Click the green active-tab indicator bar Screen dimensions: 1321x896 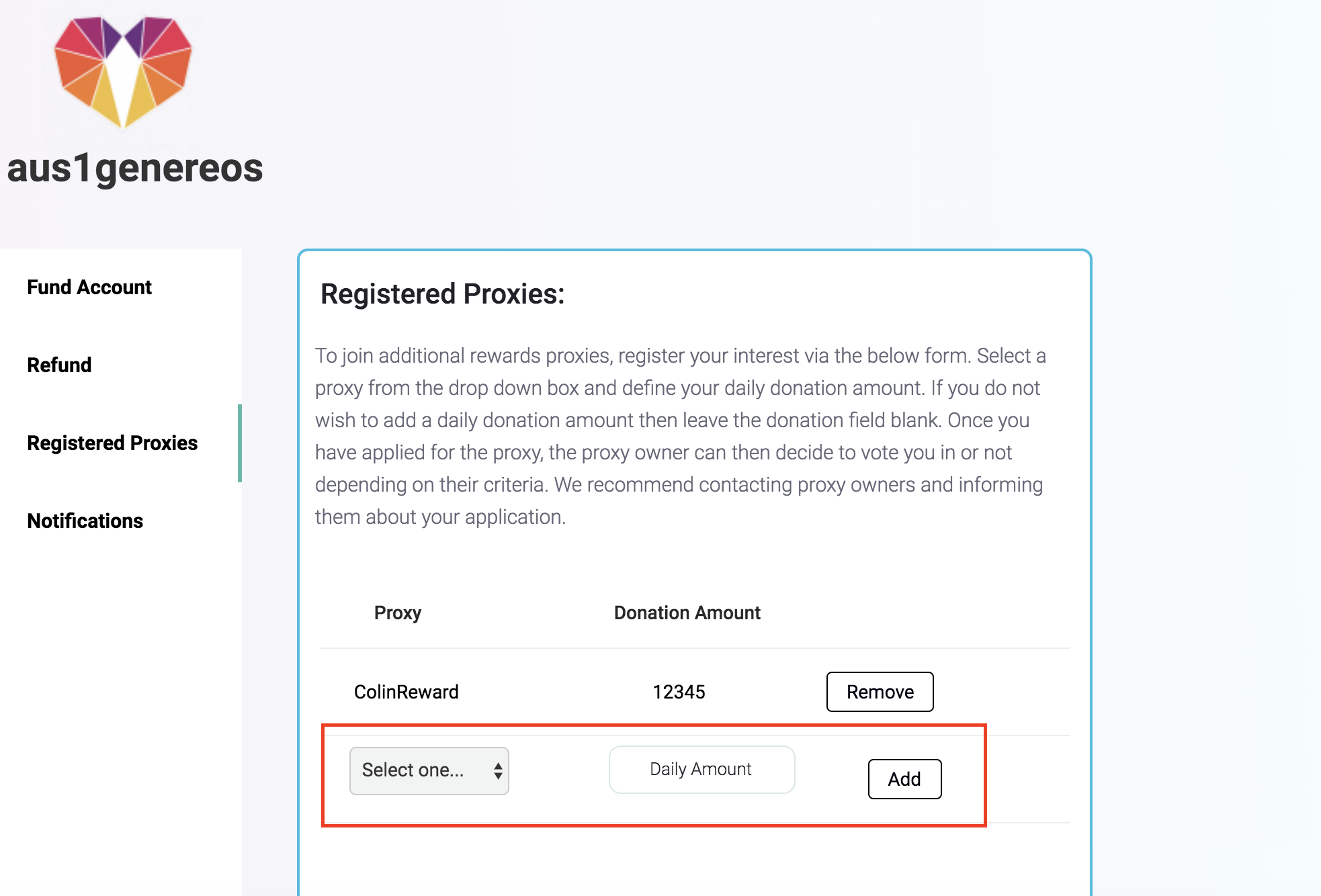click(240, 443)
